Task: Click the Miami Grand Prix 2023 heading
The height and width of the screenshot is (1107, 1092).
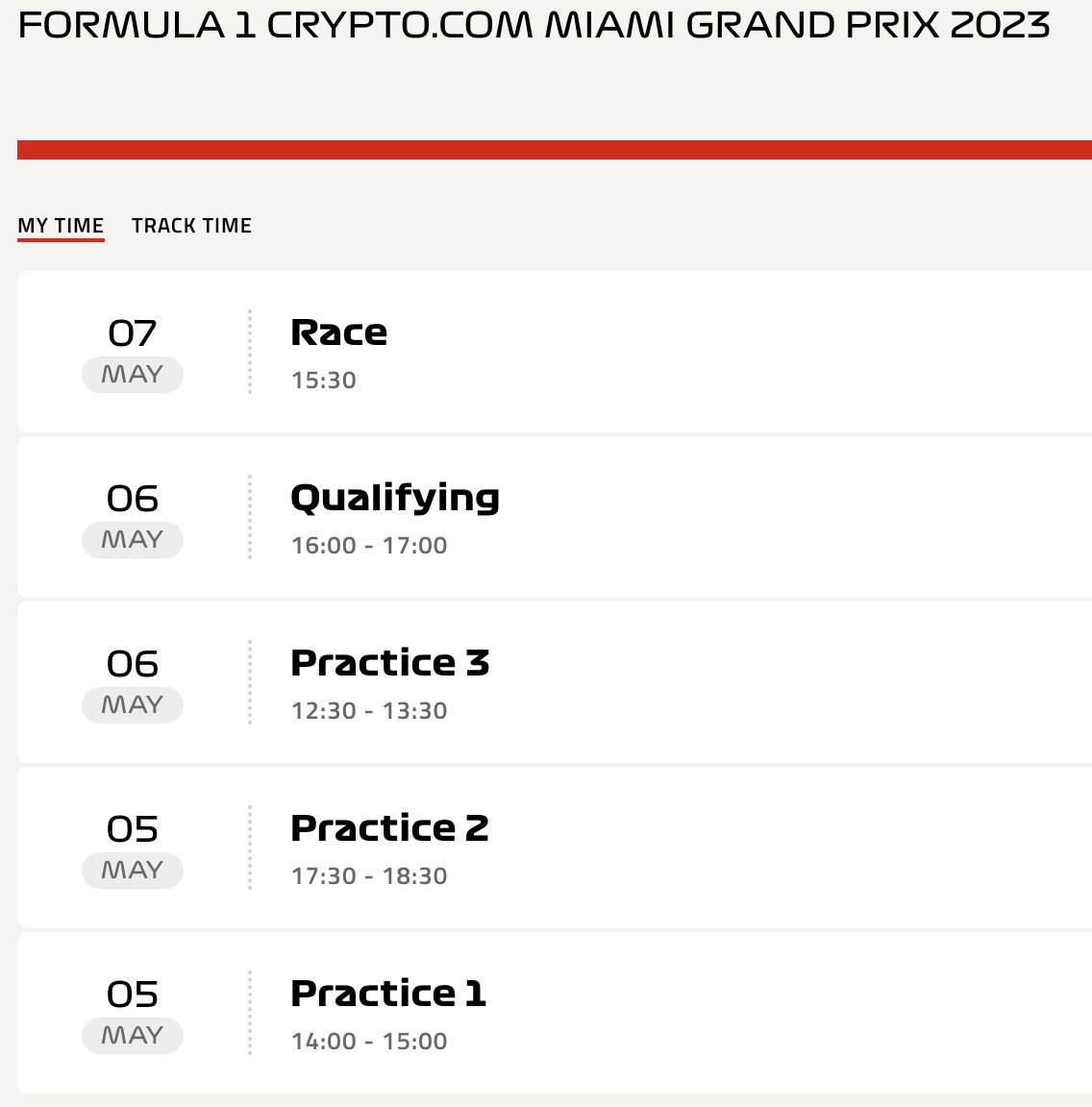Action: pos(534,25)
